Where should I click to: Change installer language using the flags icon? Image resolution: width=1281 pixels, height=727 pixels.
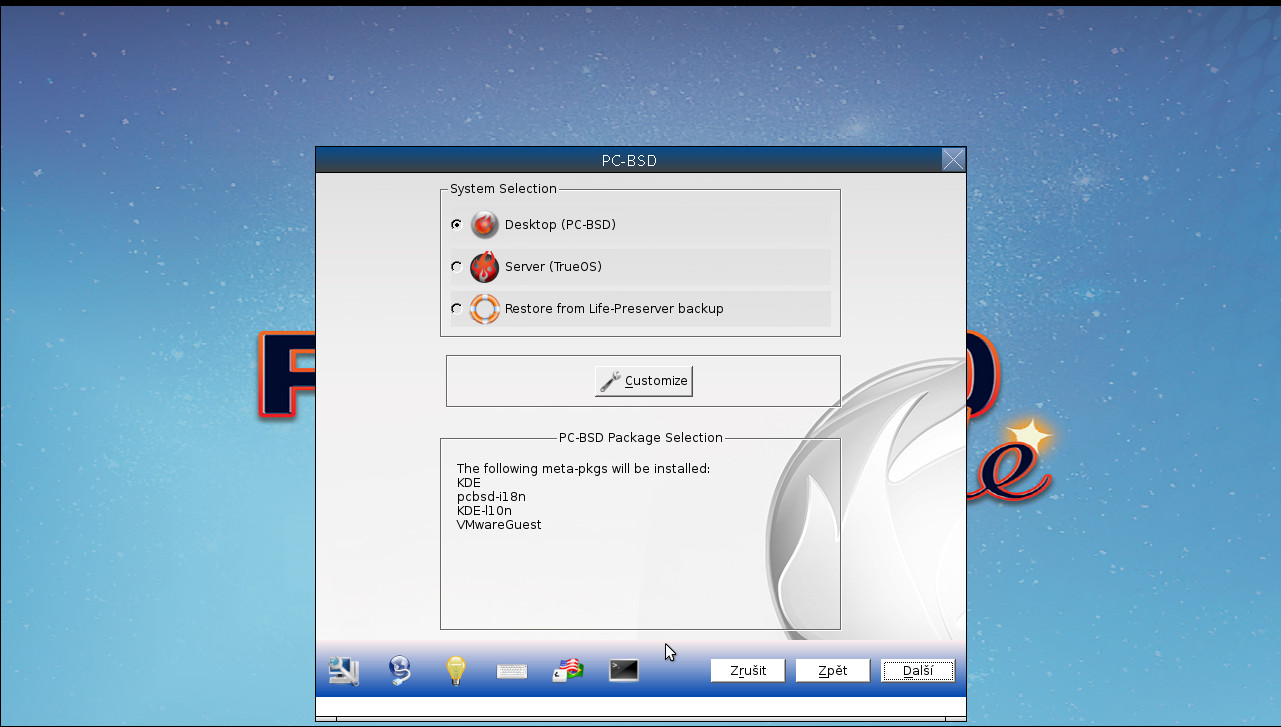click(x=567, y=670)
